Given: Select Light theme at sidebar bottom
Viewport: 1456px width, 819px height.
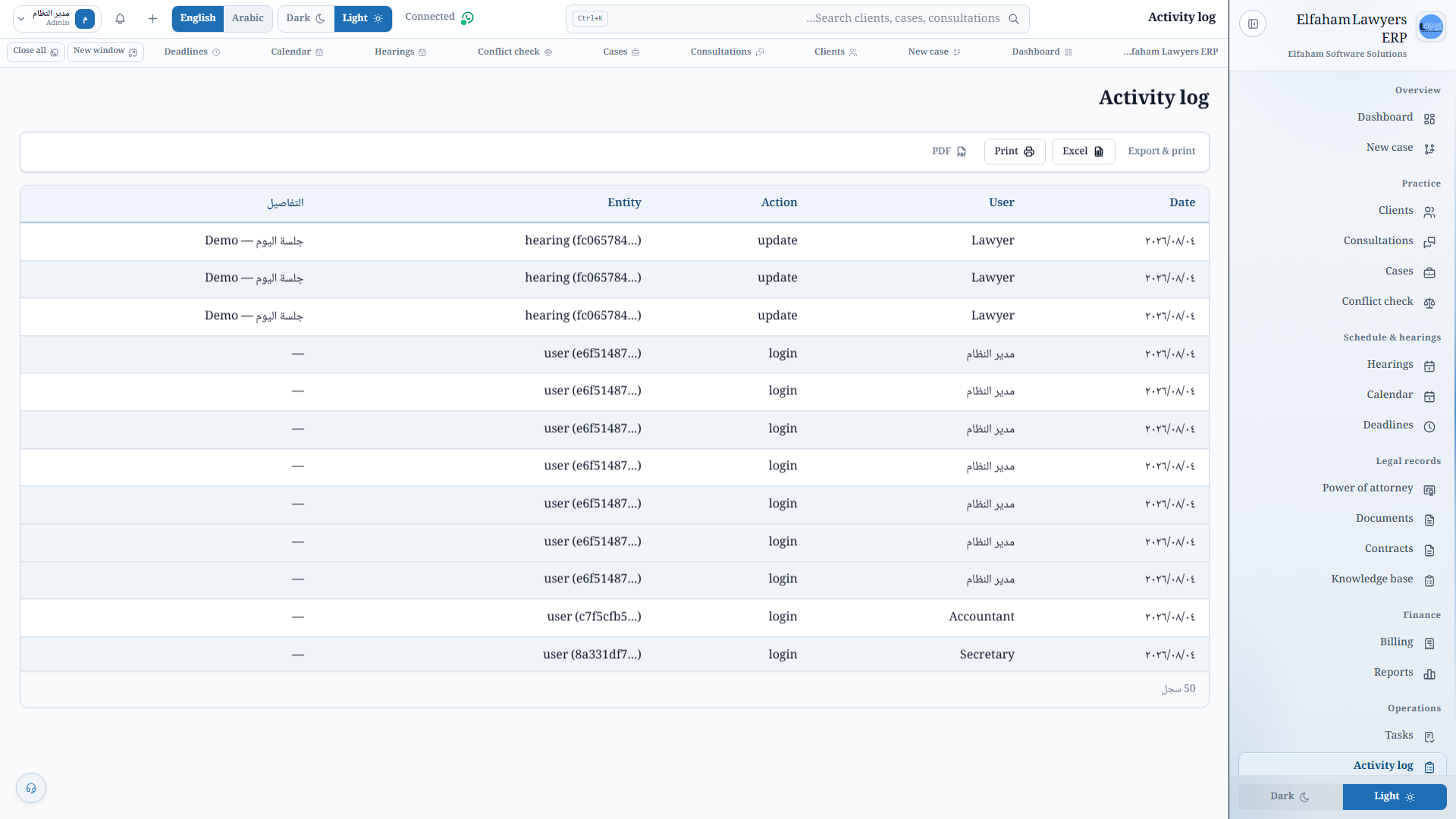Looking at the screenshot, I should 1395,797.
